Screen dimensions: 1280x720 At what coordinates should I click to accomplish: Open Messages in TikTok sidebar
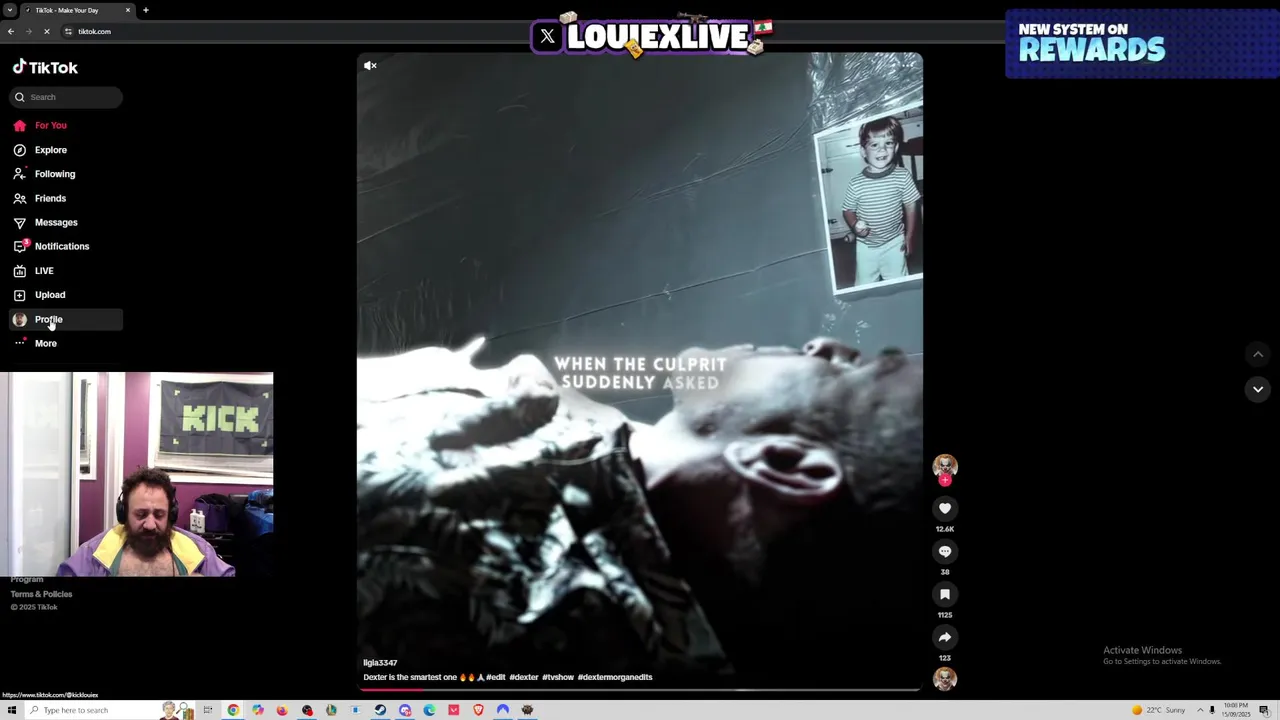(x=66, y=222)
